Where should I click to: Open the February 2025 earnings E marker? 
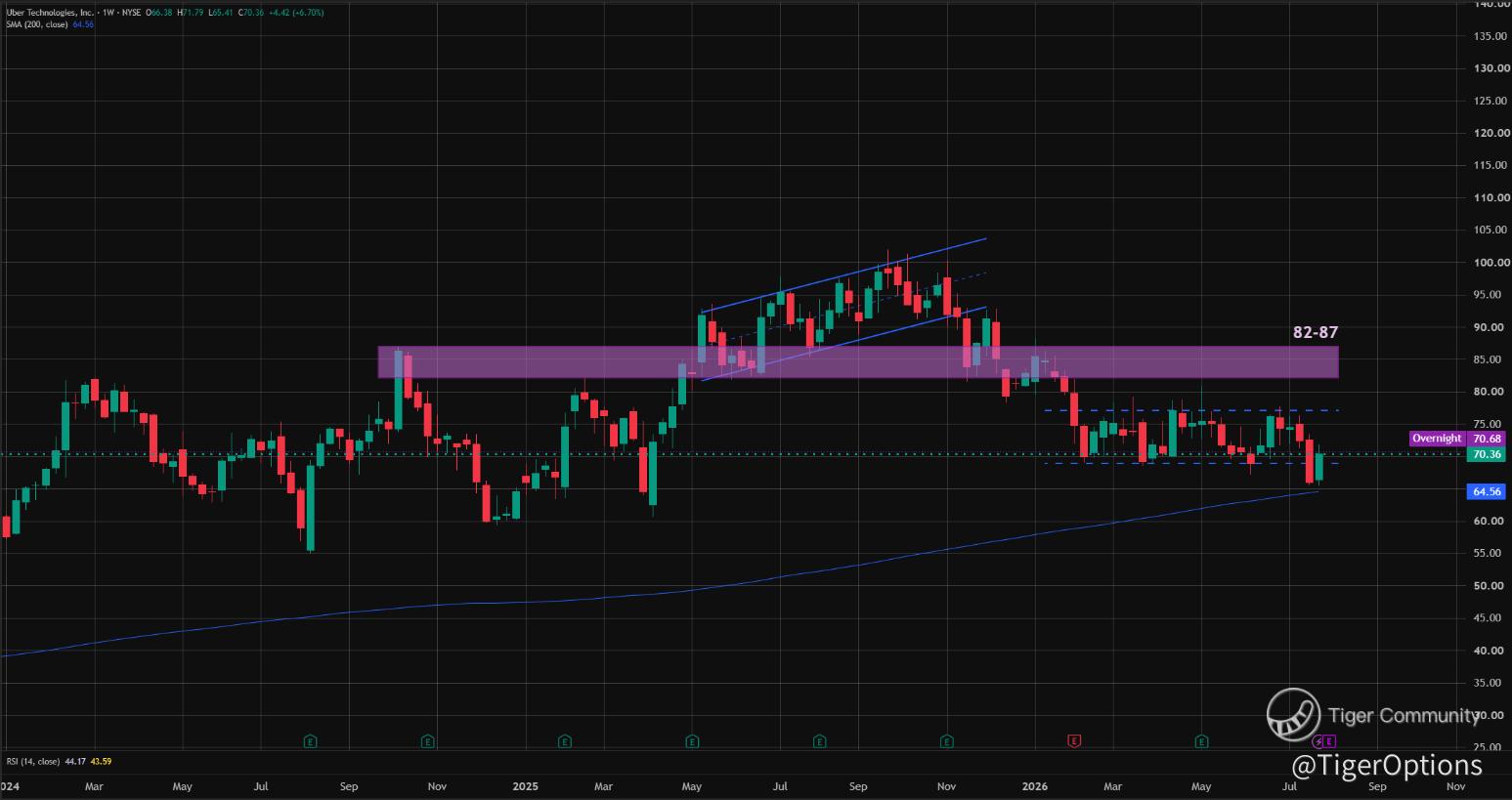click(565, 741)
